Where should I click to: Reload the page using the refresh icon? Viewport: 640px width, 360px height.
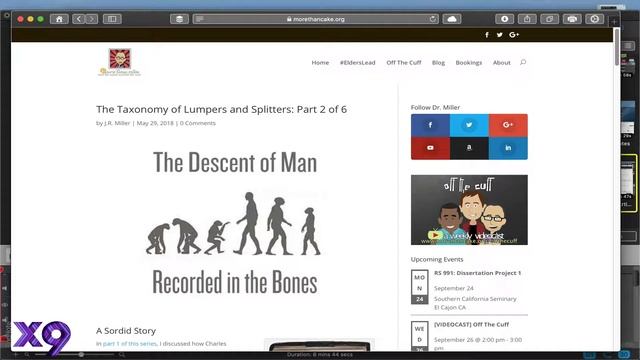(433, 19)
